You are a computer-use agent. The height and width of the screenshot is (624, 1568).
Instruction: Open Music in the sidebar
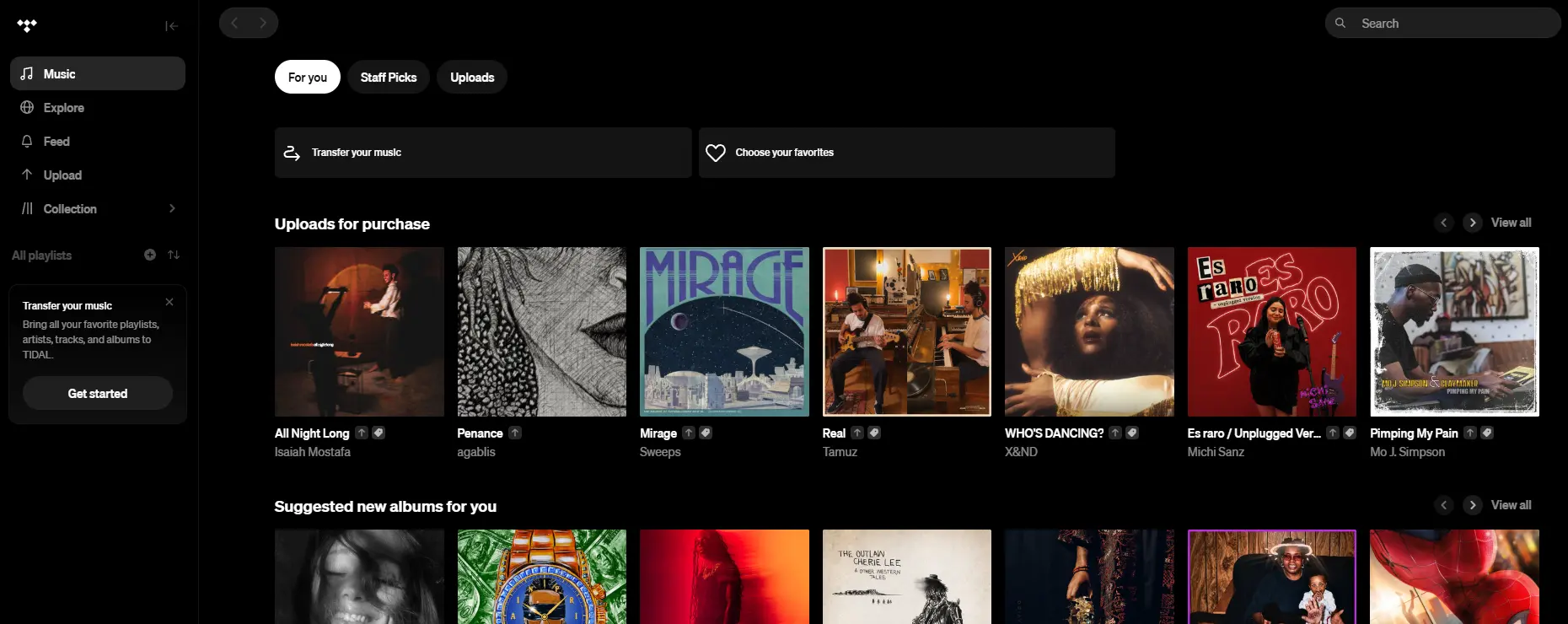click(x=98, y=73)
